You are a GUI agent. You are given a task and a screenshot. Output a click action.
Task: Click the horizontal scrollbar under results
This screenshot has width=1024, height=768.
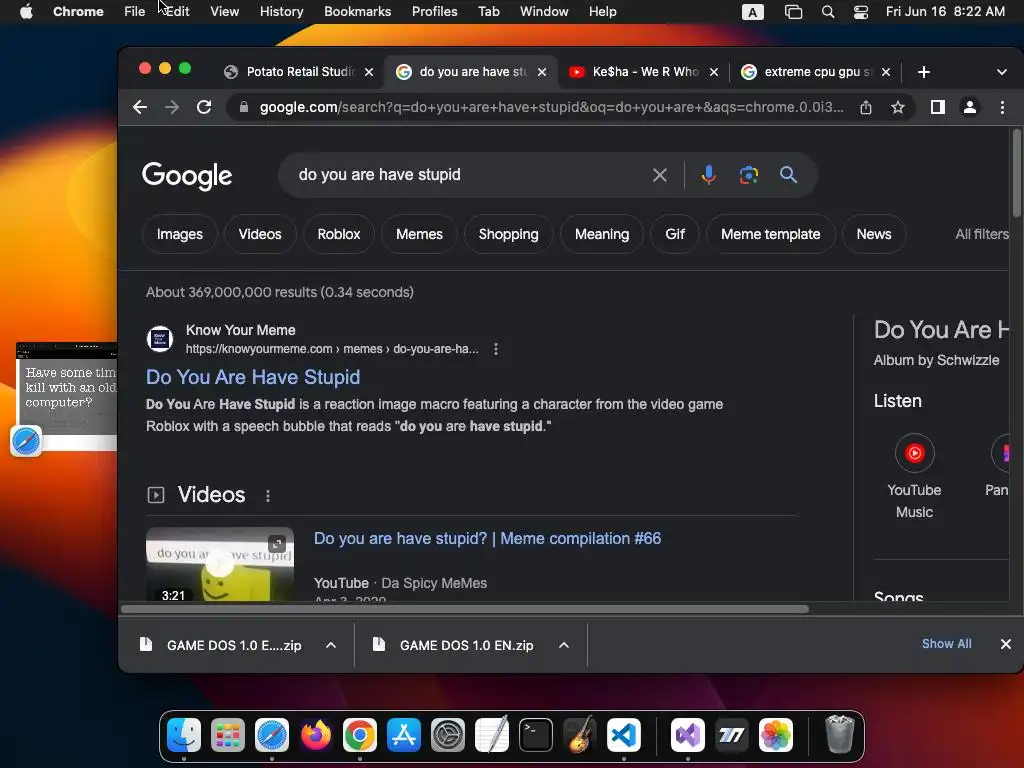(465, 609)
